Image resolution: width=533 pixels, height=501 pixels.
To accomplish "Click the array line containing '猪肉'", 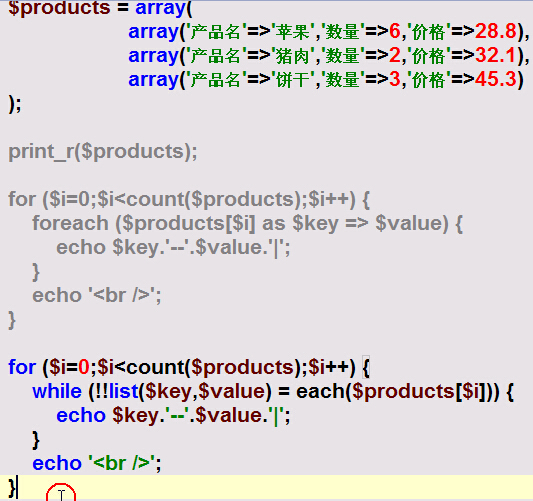I will click(329, 56).
